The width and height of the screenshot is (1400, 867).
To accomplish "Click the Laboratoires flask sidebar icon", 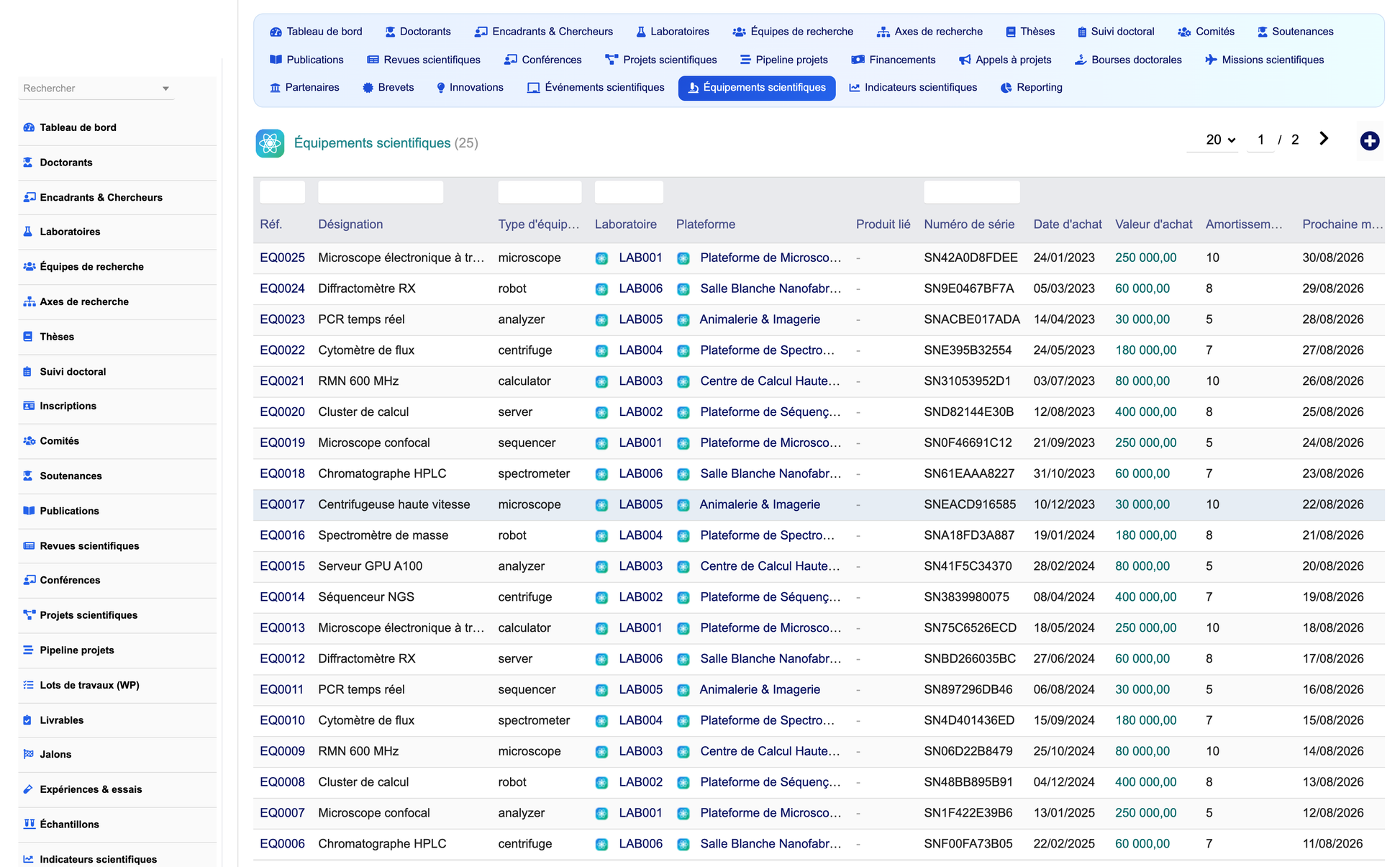I will click(29, 232).
